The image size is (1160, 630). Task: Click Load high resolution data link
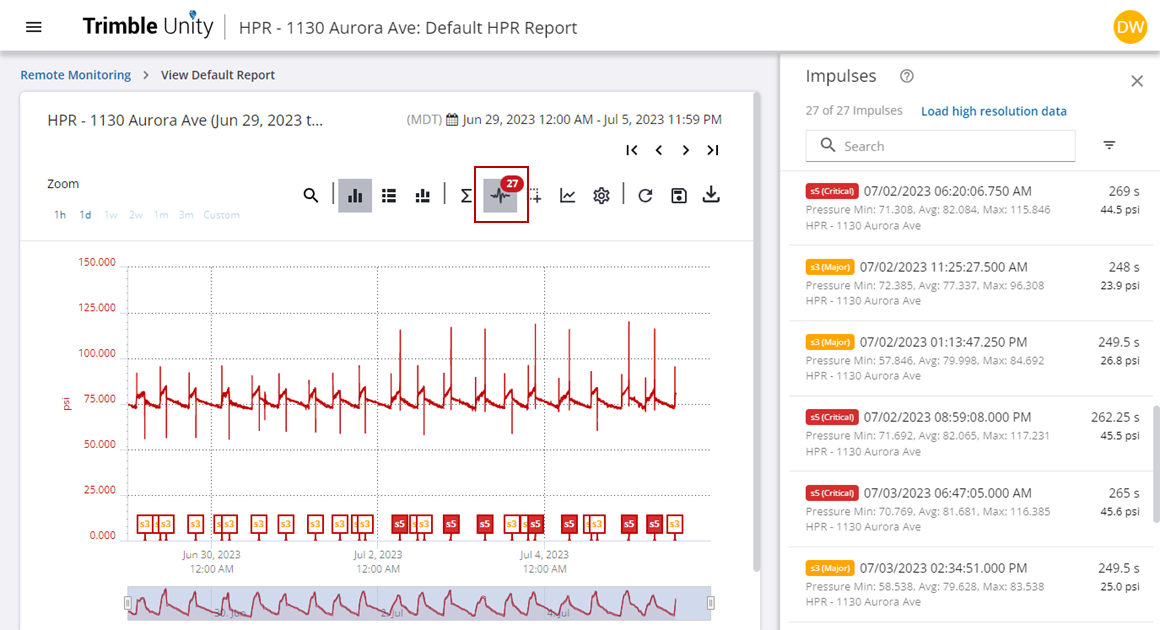(993, 111)
